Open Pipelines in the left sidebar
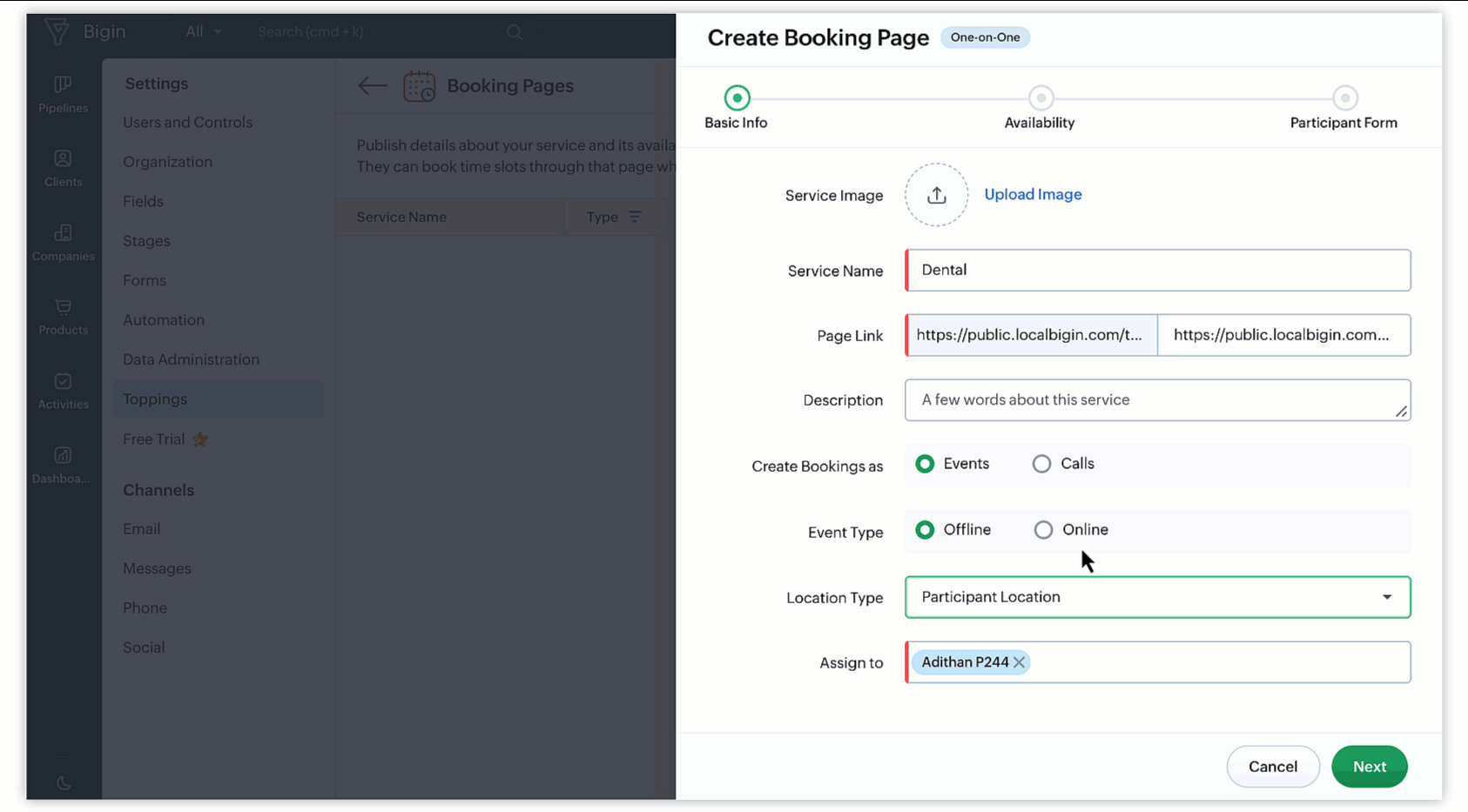This screenshot has height=812, width=1468. [x=63, y=94]
